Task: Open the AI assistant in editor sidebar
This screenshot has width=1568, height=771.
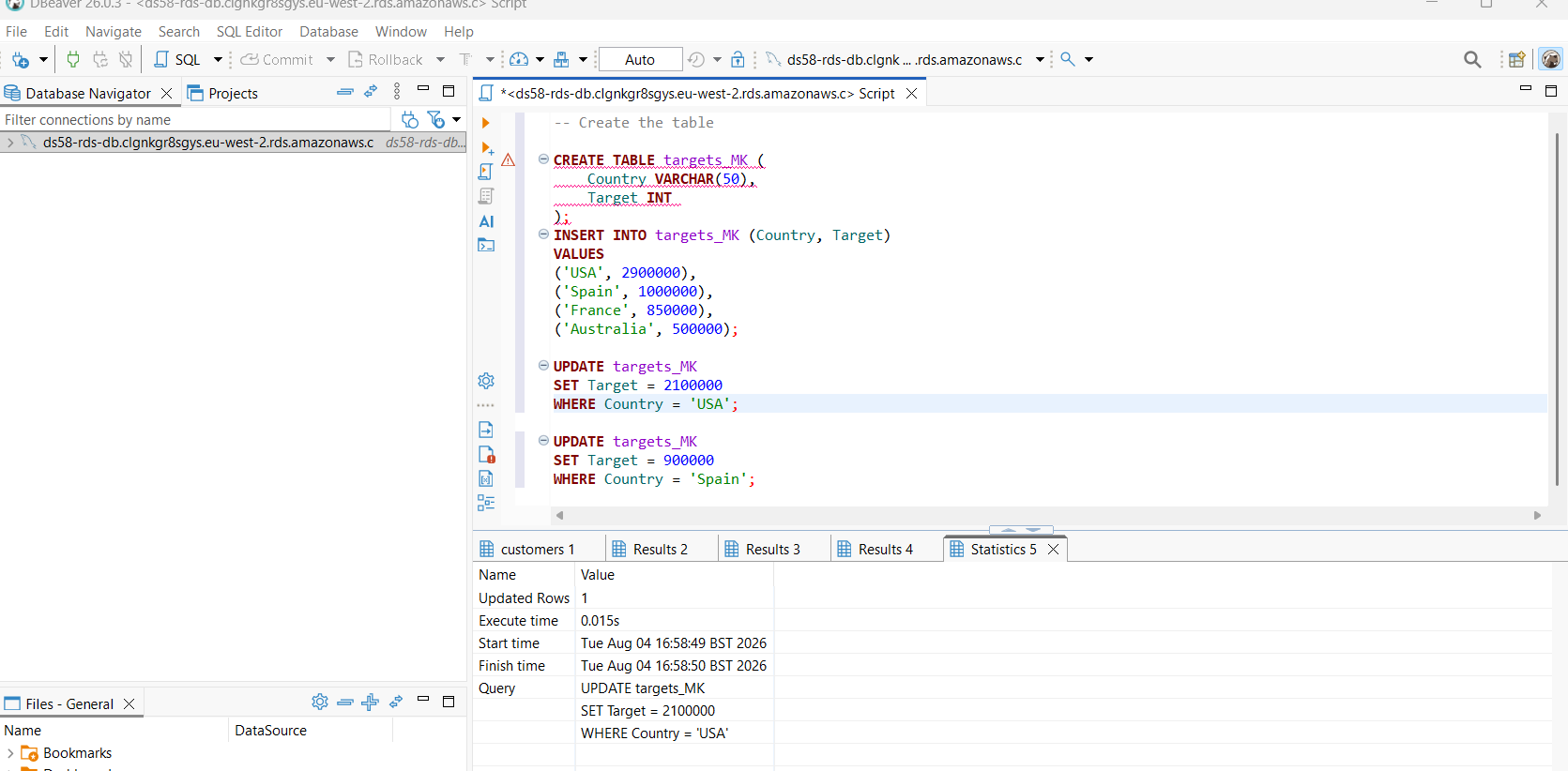Action: [486, 221]
